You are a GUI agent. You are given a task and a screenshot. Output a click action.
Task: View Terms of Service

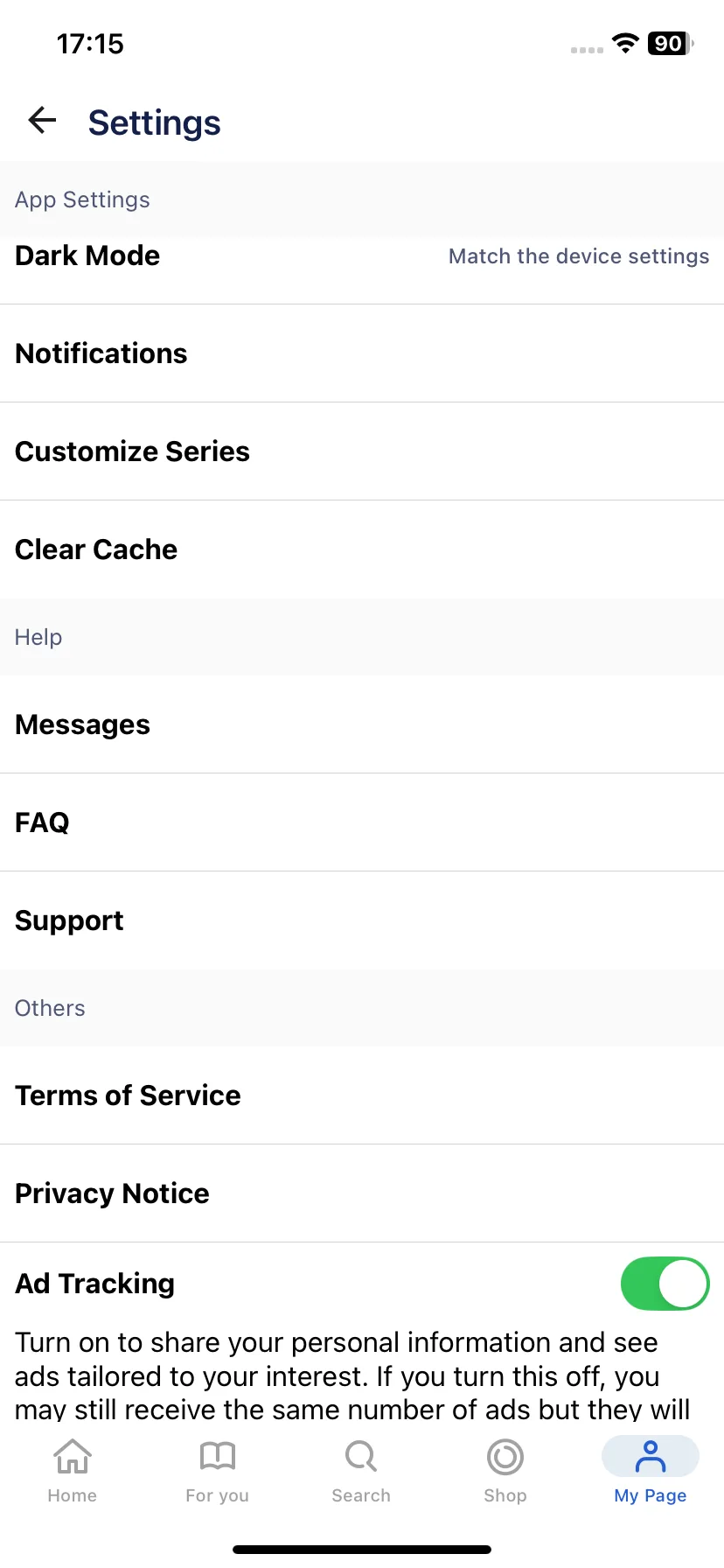tap(362, 1095)
